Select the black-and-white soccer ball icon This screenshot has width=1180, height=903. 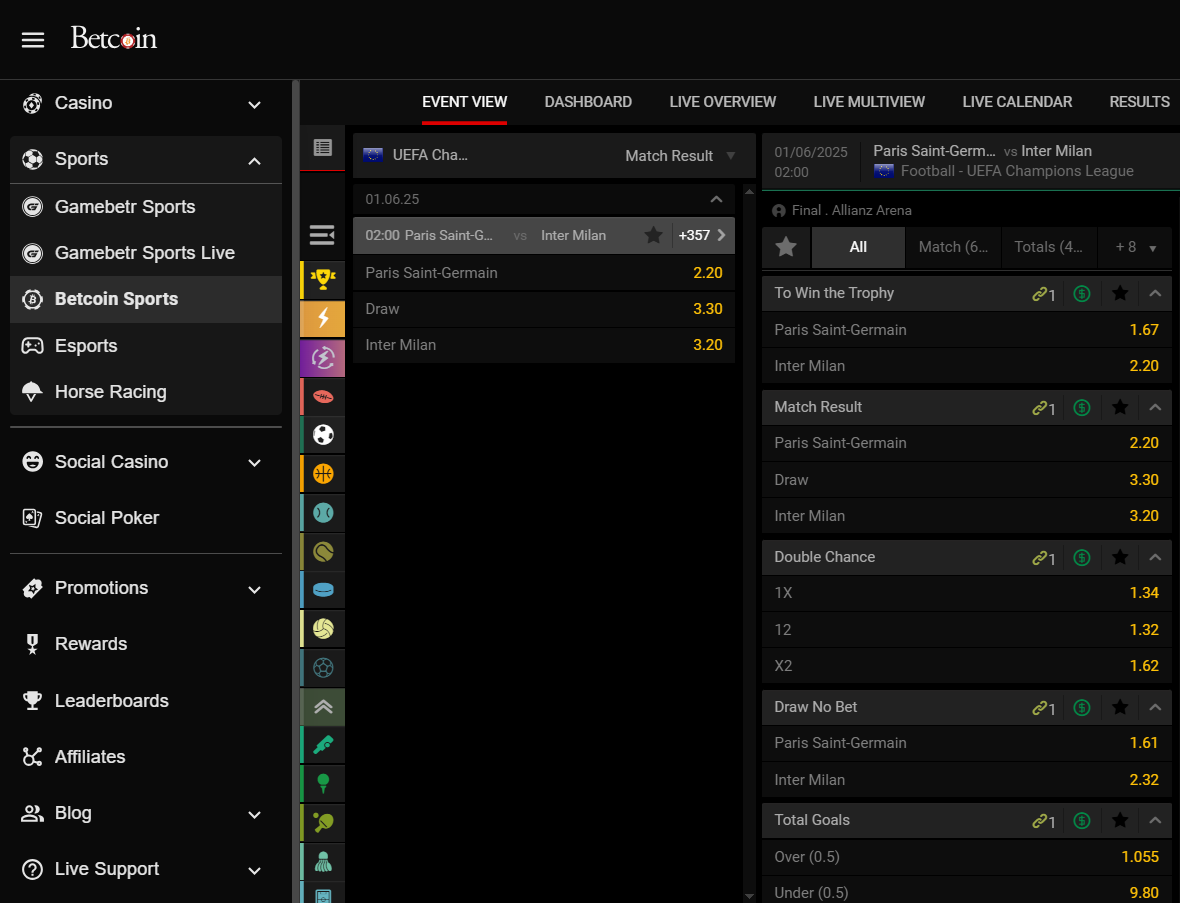point(323,435)
